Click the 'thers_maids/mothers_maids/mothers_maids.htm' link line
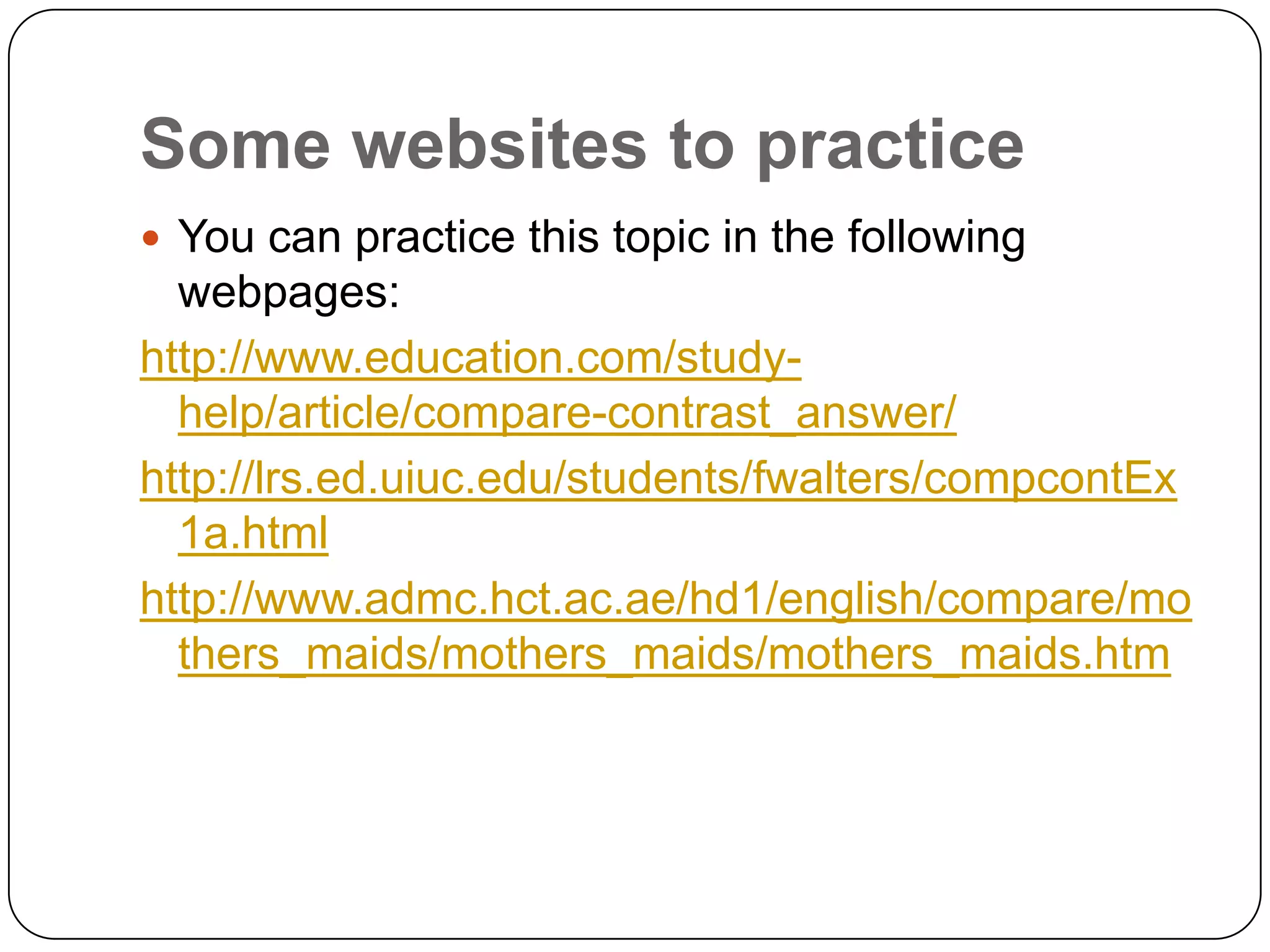 [674, 654]
